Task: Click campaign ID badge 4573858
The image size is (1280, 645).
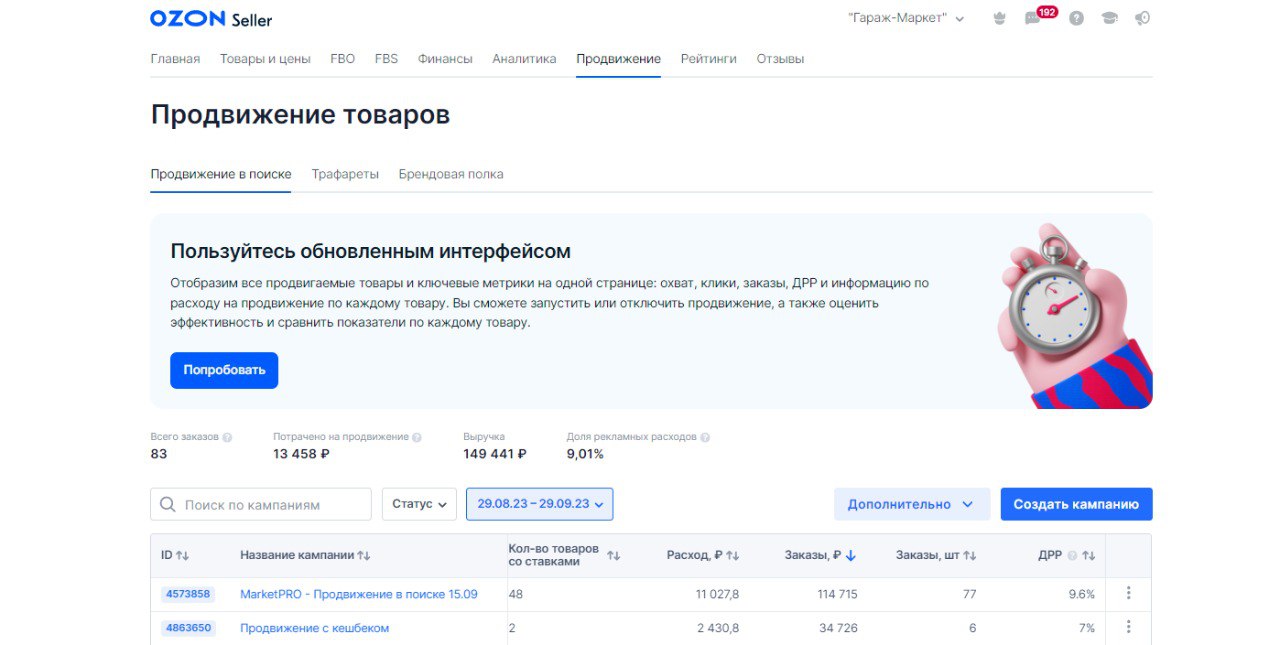Action: coord(188,594)
